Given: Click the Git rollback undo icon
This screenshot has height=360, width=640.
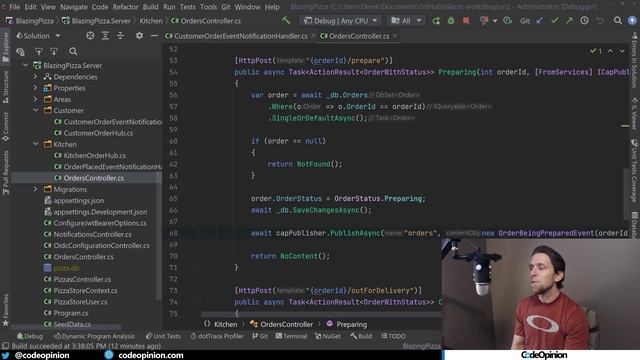Looking at the screenshot, I should coord(600,20).
